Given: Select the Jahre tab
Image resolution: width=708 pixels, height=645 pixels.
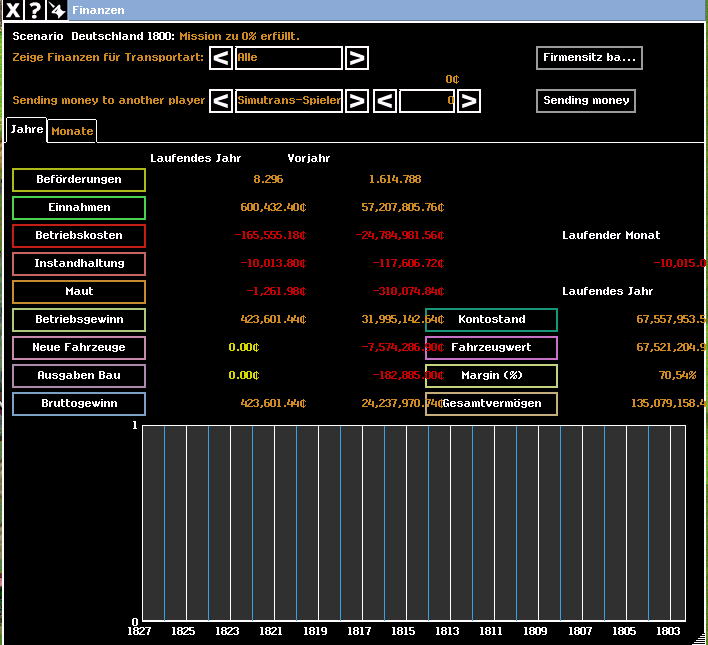Looking at the screenshot, I should [26, 130].
